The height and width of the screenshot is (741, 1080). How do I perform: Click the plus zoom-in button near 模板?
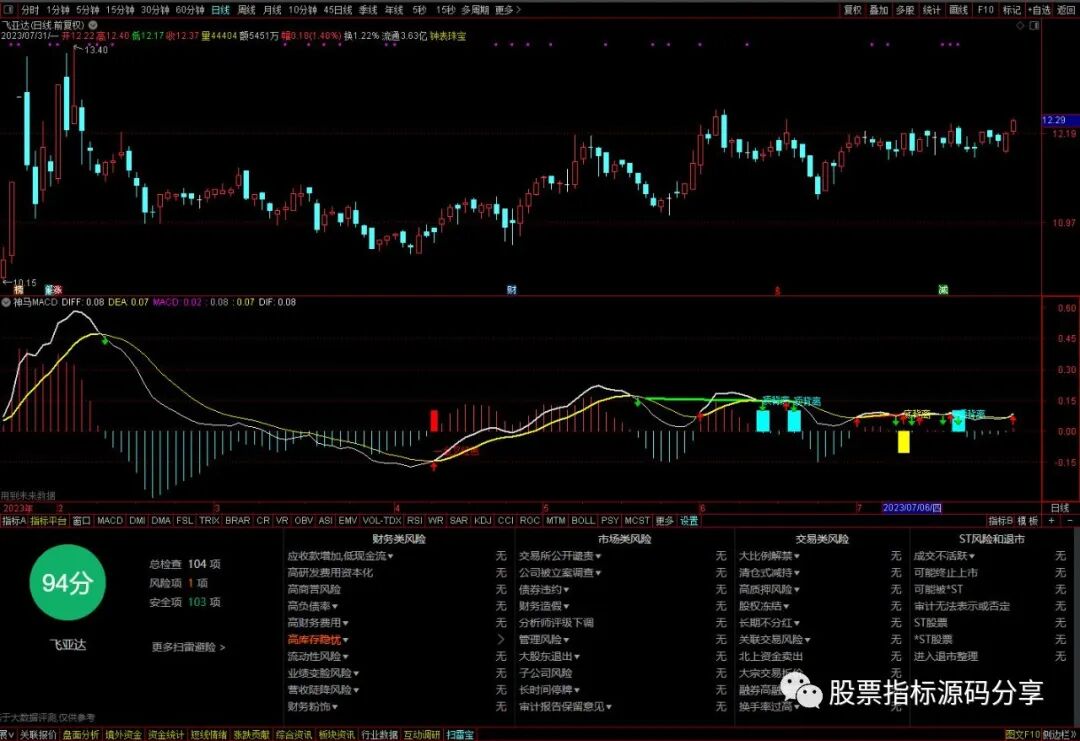[x=1051, y=521]
